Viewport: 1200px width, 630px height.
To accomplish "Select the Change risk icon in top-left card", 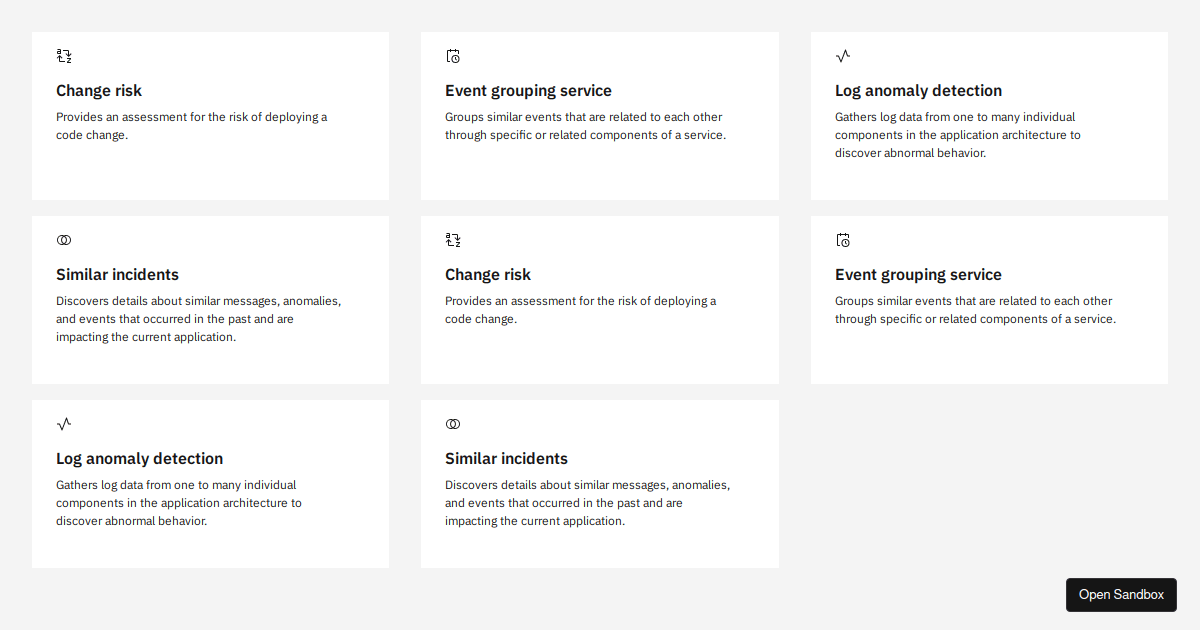I will click(x=62, y=56).
